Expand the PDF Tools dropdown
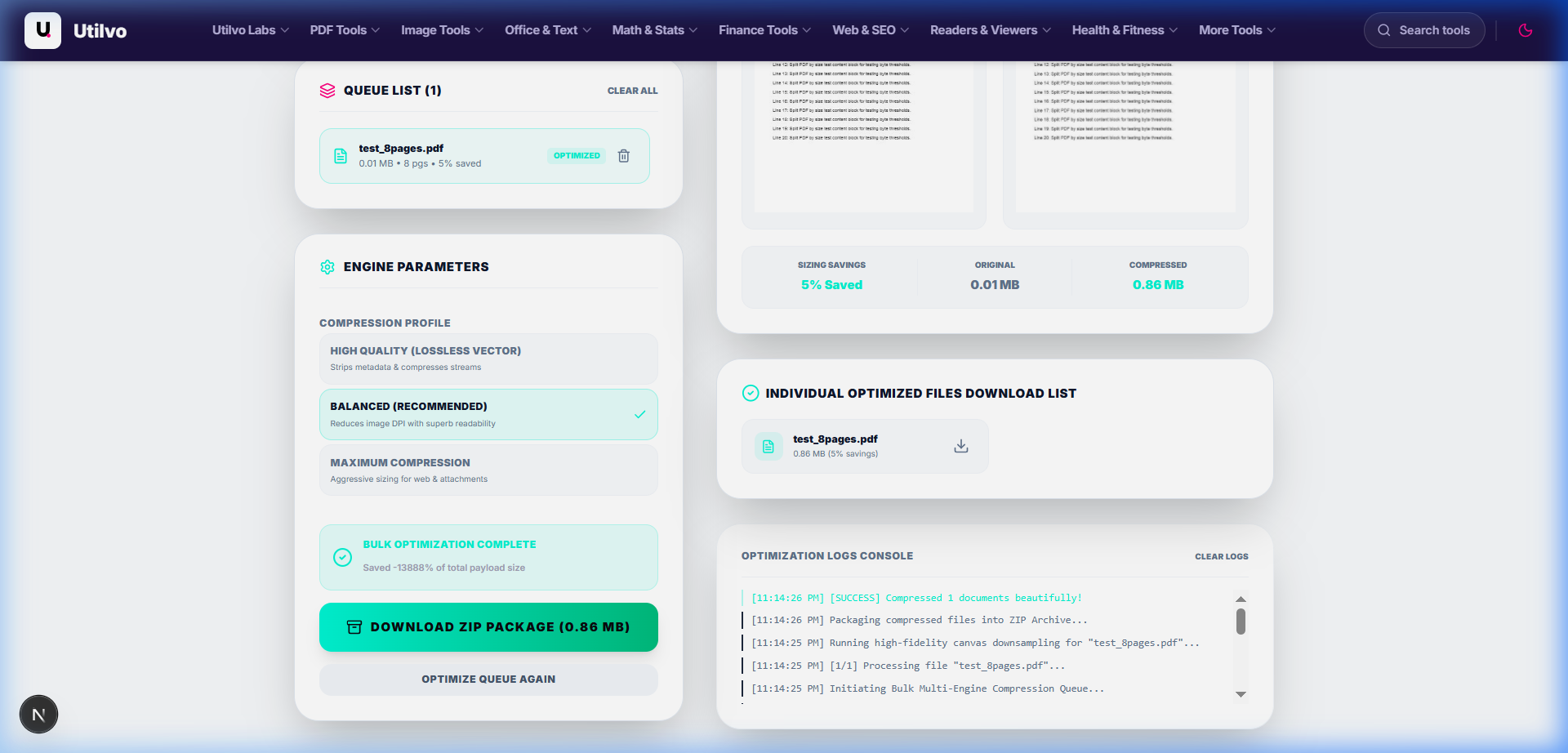Viewport: 1568px width, 753px height. click(345, 30)
